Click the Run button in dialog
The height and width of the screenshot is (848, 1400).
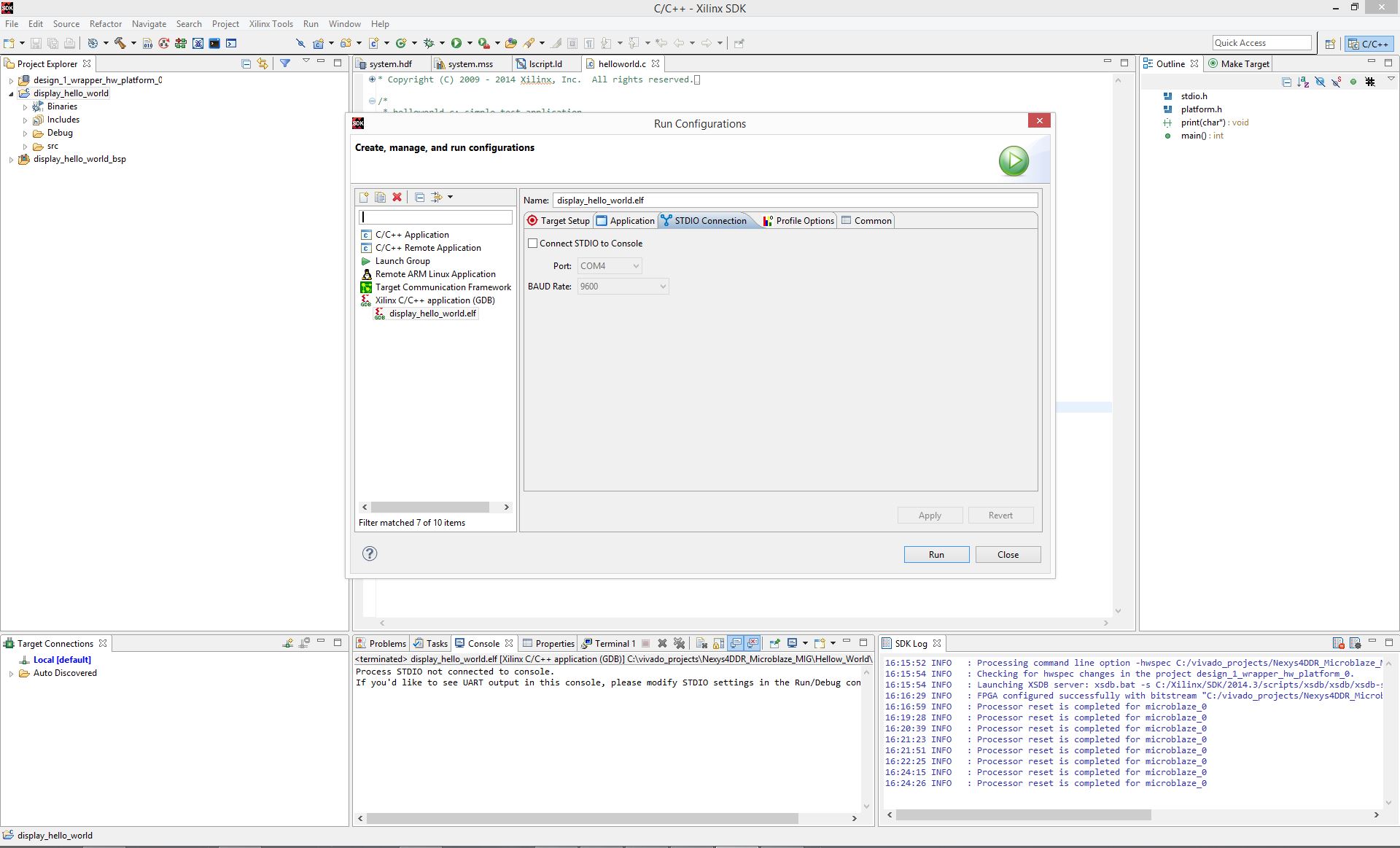point(936,555)
